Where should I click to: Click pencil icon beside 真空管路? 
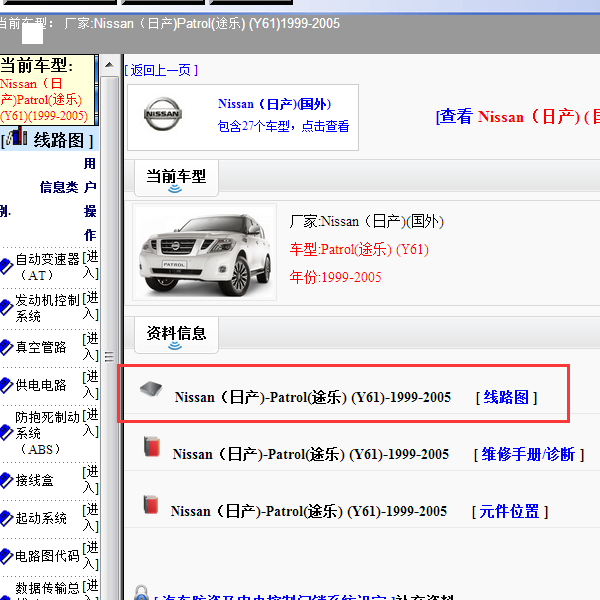(x=6, y=347)
